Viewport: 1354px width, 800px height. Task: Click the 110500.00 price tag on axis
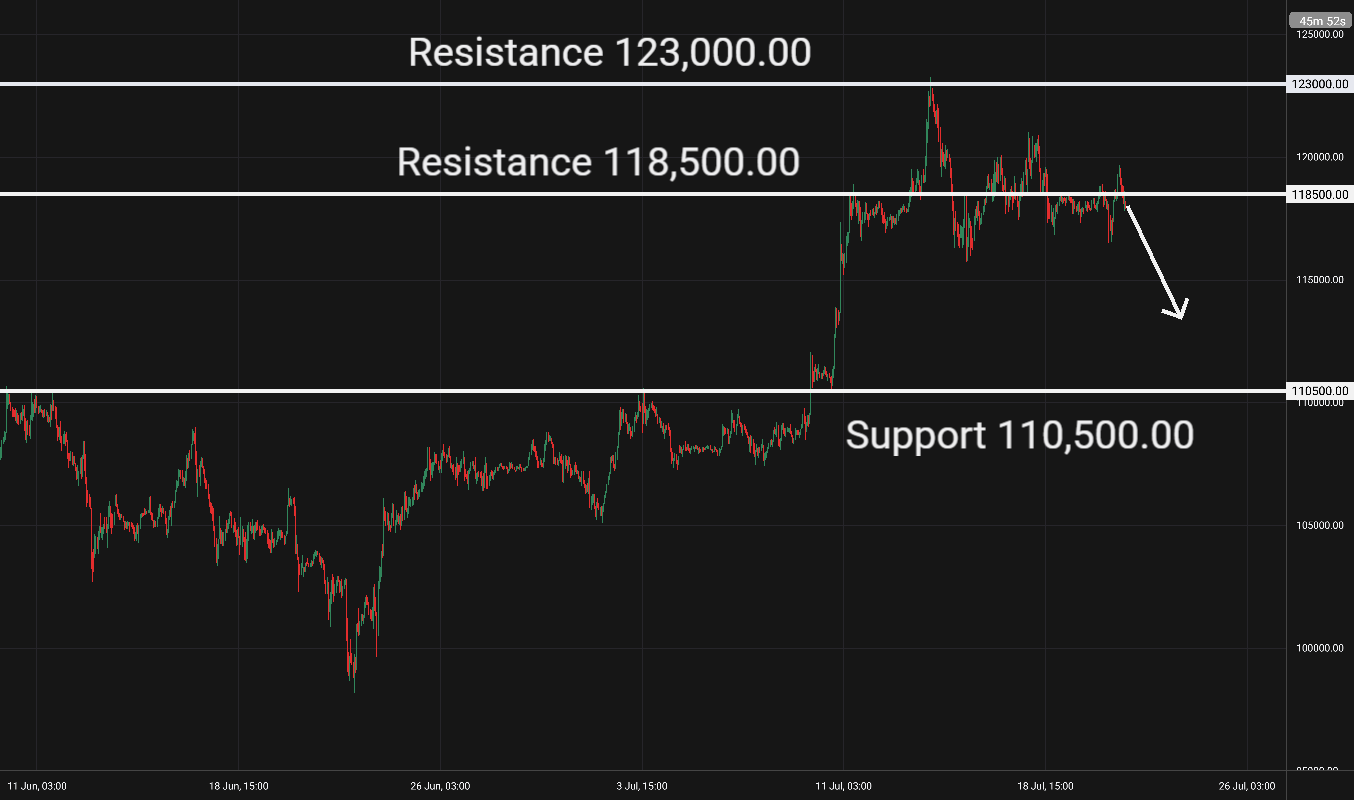tap(1319, 391)
